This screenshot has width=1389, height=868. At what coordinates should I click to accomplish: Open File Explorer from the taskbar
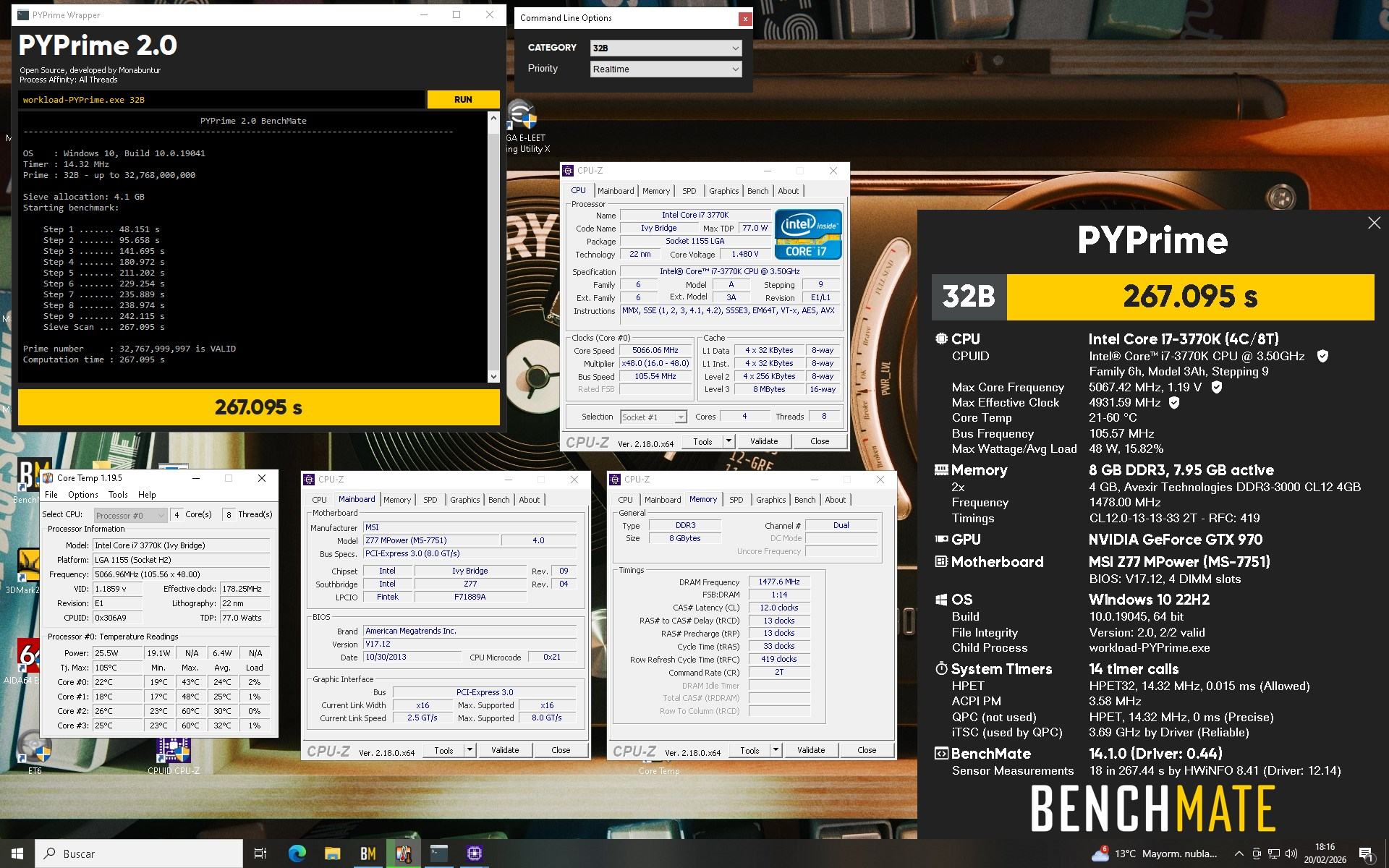coord(332,854)
